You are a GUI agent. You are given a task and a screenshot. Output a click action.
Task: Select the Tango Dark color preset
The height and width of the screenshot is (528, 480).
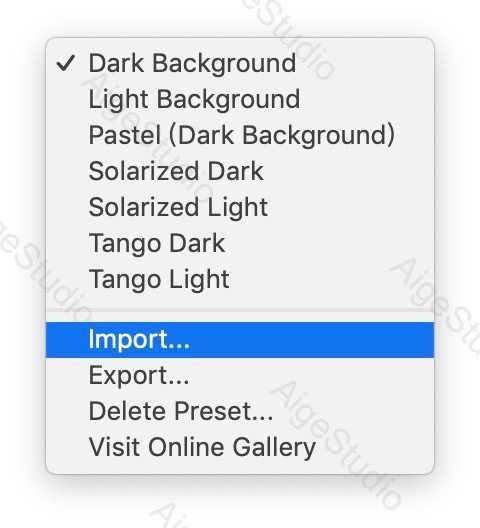(x=240, y=243)
